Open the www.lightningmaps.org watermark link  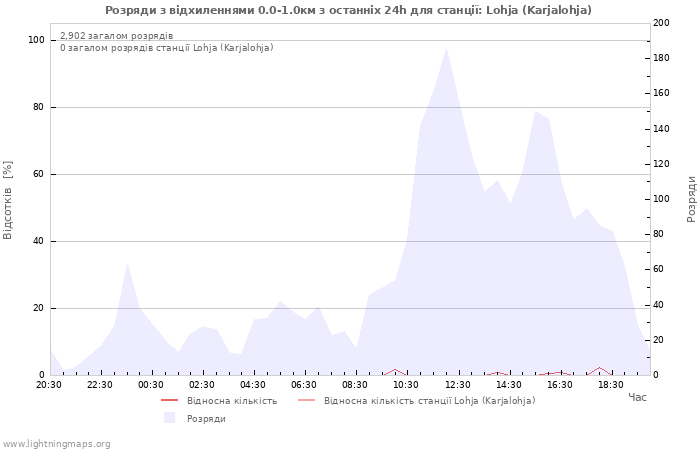57,444
